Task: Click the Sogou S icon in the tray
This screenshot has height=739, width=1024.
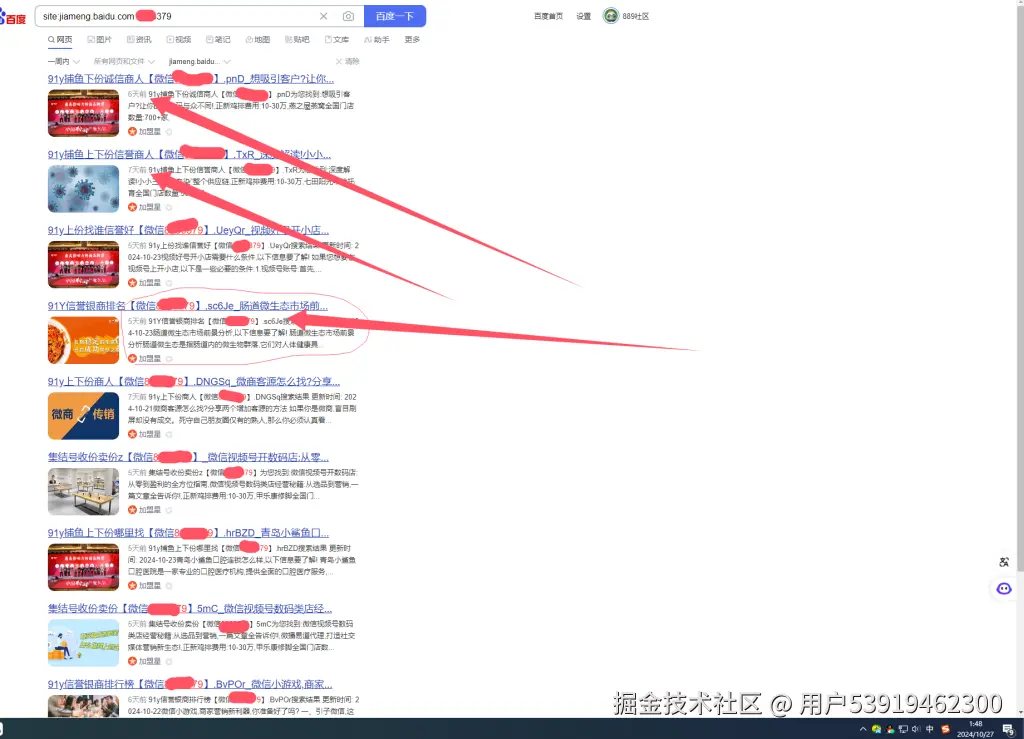Action: 945,729
